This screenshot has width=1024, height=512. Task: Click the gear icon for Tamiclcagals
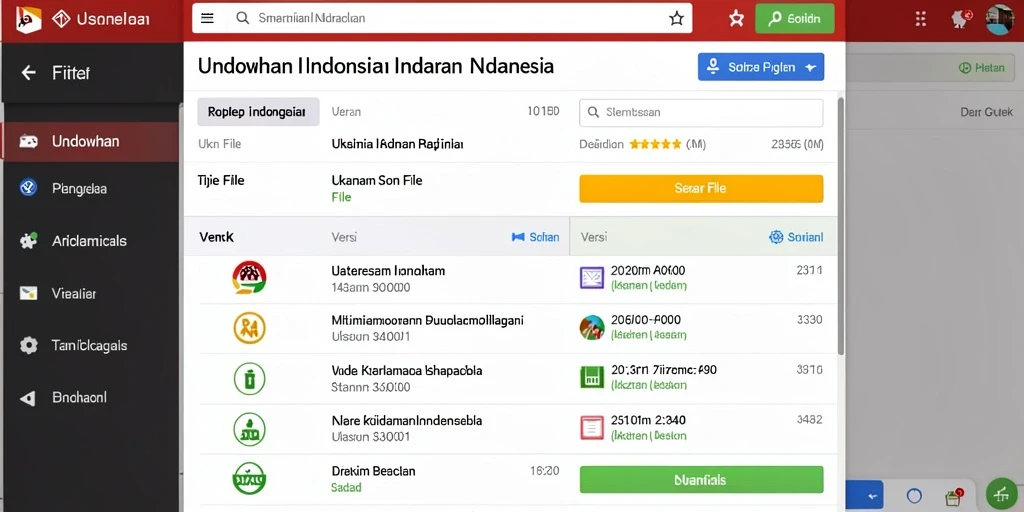pos(28,345)
